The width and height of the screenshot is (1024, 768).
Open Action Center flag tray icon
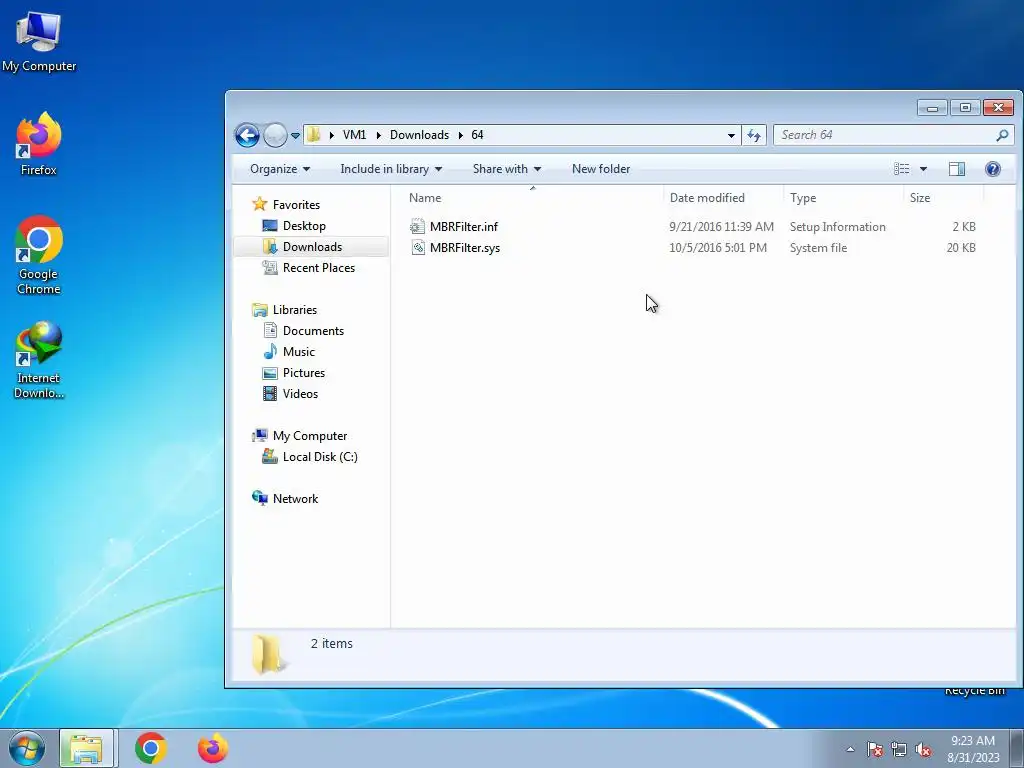click(x=874, y=749)
